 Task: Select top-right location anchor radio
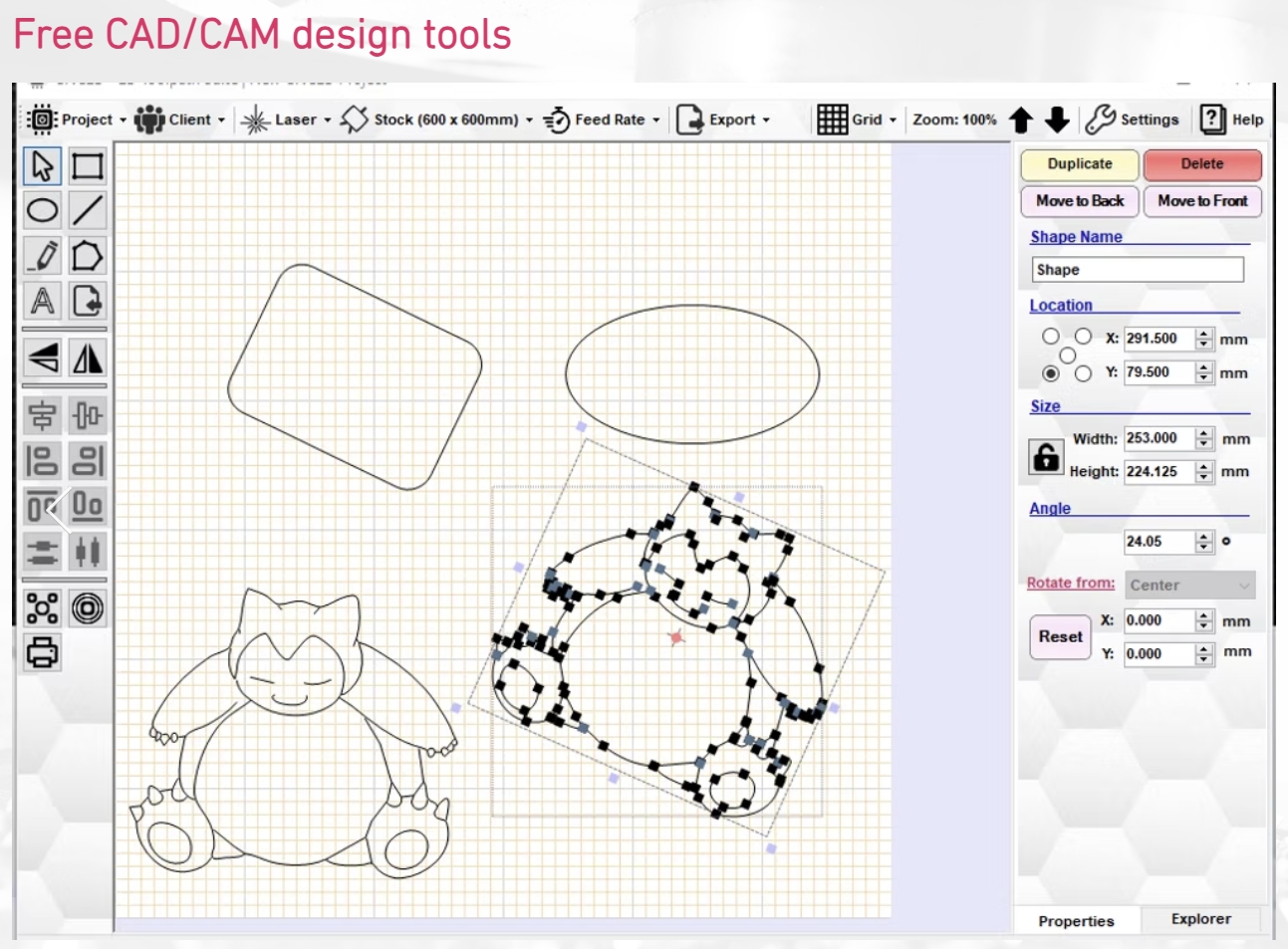[1083, 337]
